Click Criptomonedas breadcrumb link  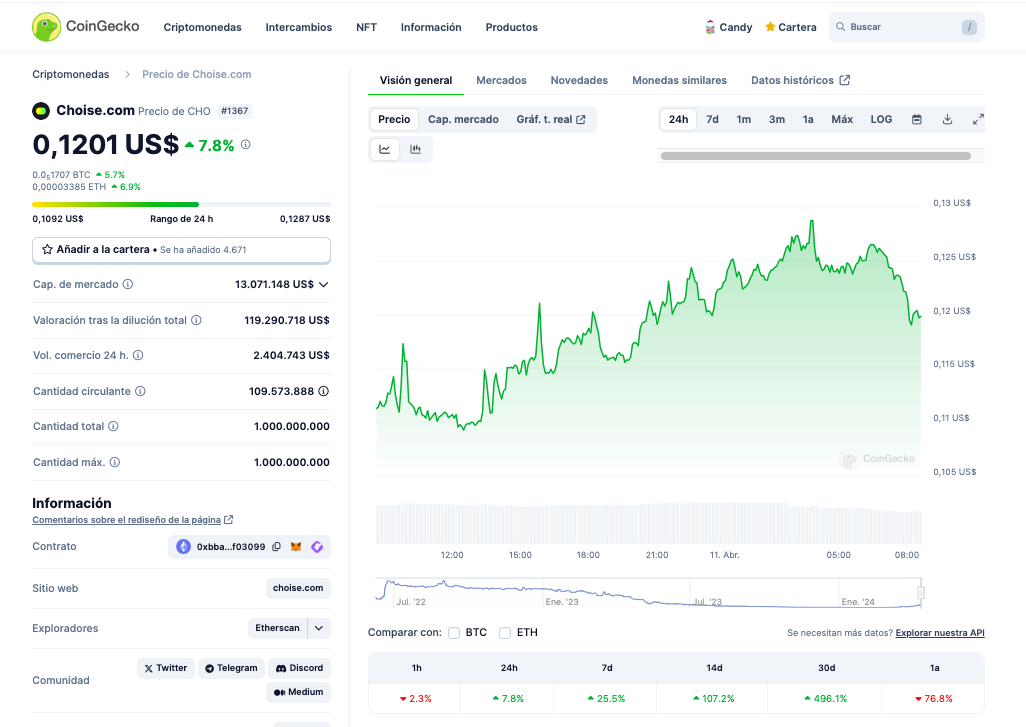[x=71, y=75]
